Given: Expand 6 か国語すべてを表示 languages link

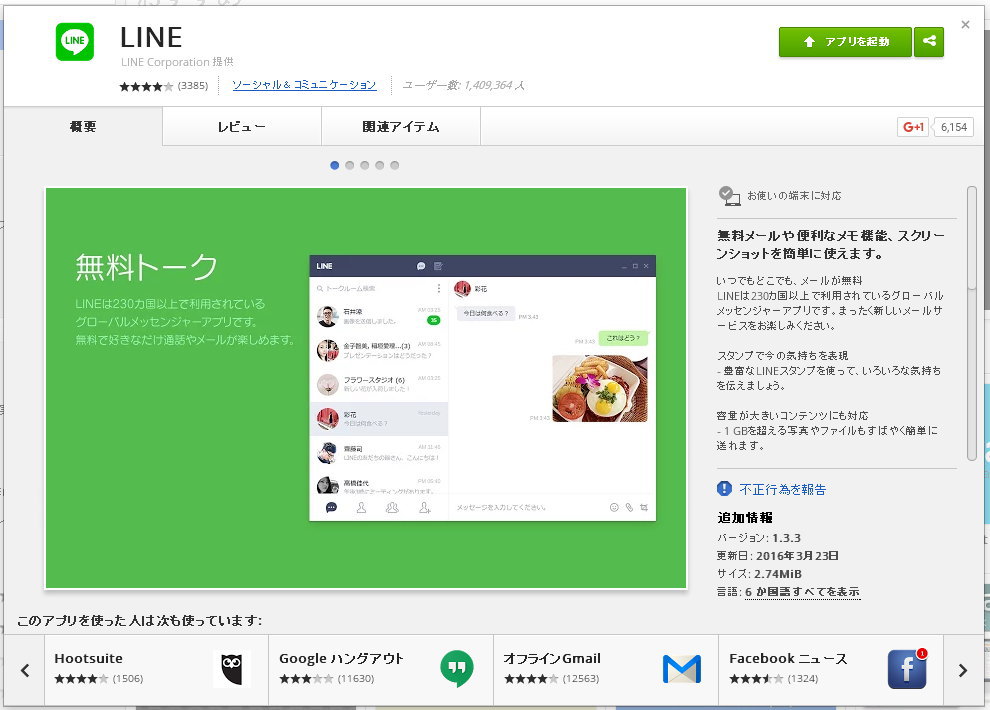Looking at the screenshot, I should coord(802,591).
